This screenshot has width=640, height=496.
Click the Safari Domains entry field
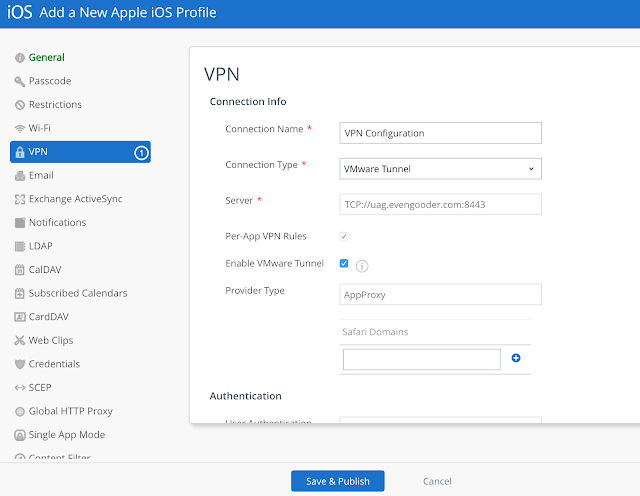[x=422, y=360]
